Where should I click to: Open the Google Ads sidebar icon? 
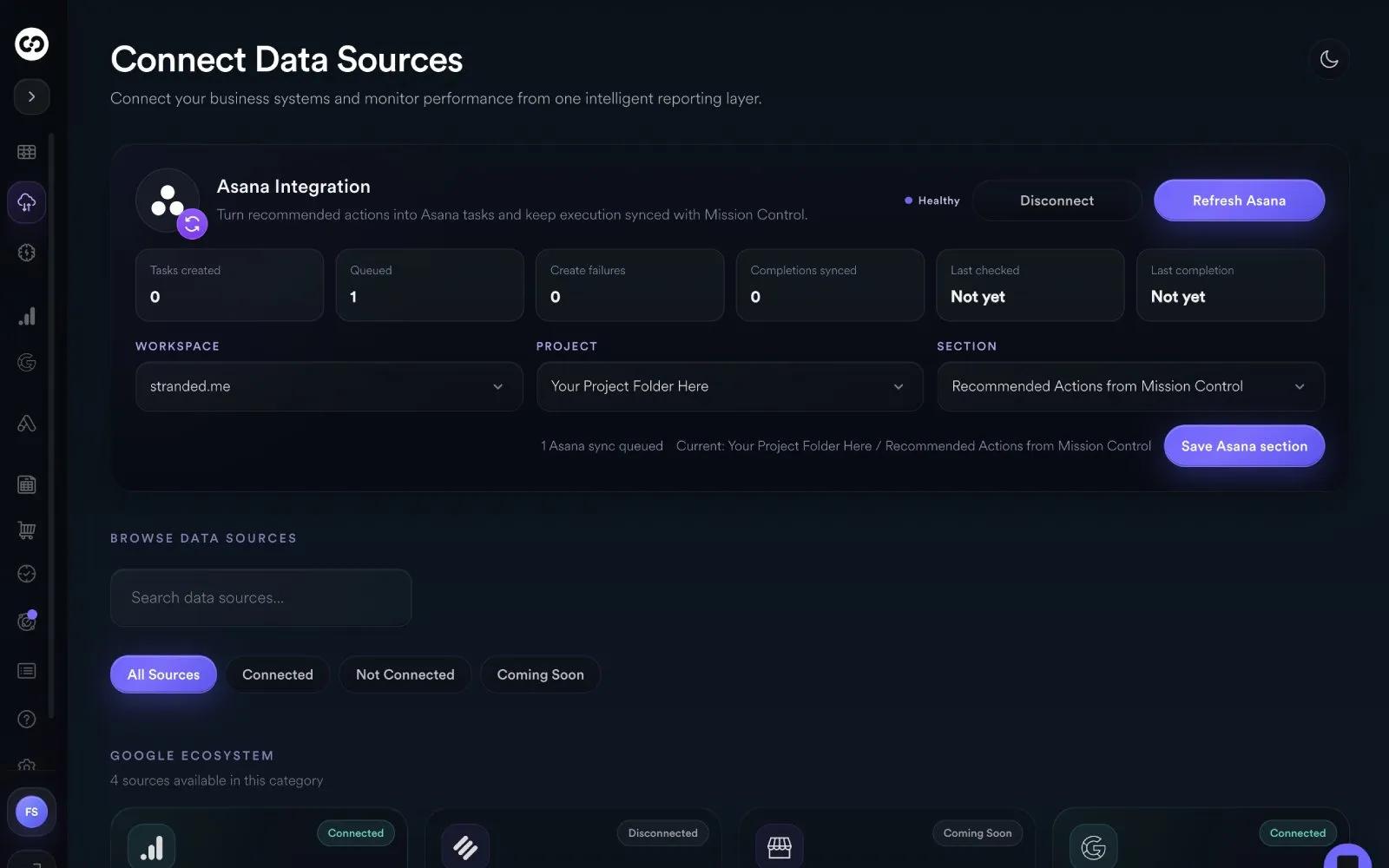(27, 424)
